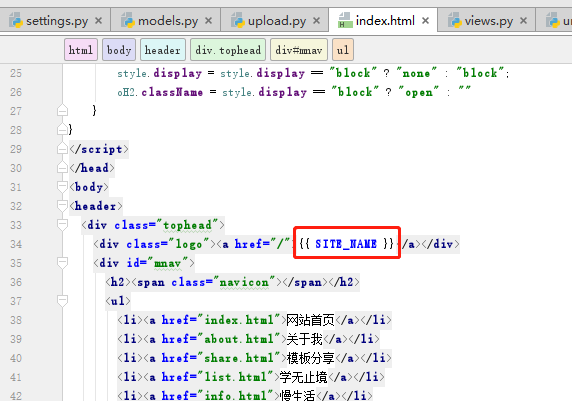Switch to the settings.py tab
The height and width of the screenshot is (401, 572).
click(x=55, y=21)
